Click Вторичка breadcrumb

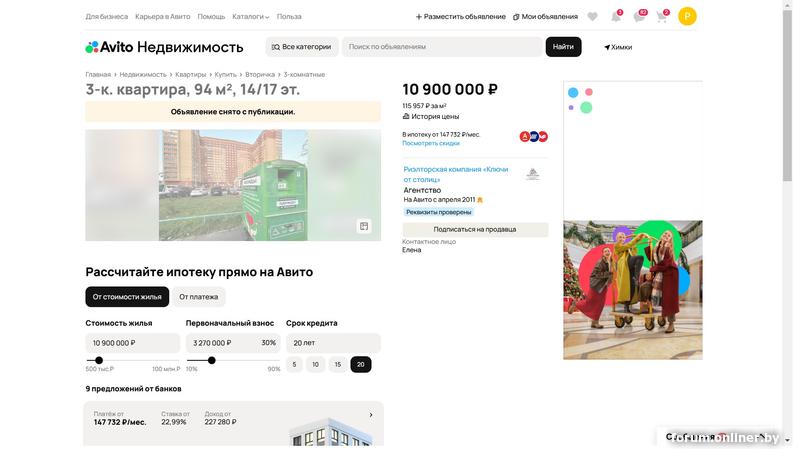(260, 74)
